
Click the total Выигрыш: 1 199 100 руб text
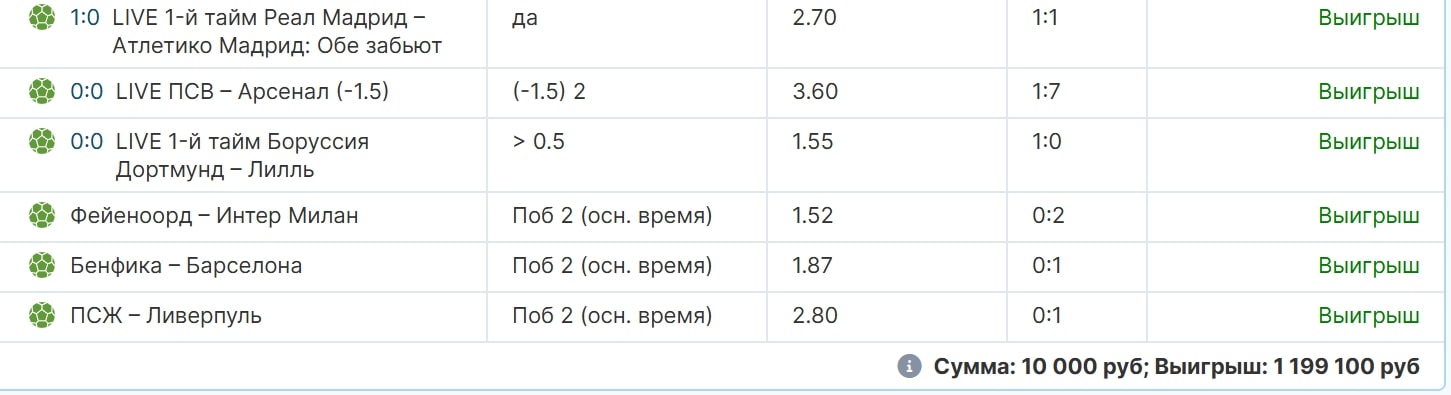(x=1287, y=366)
